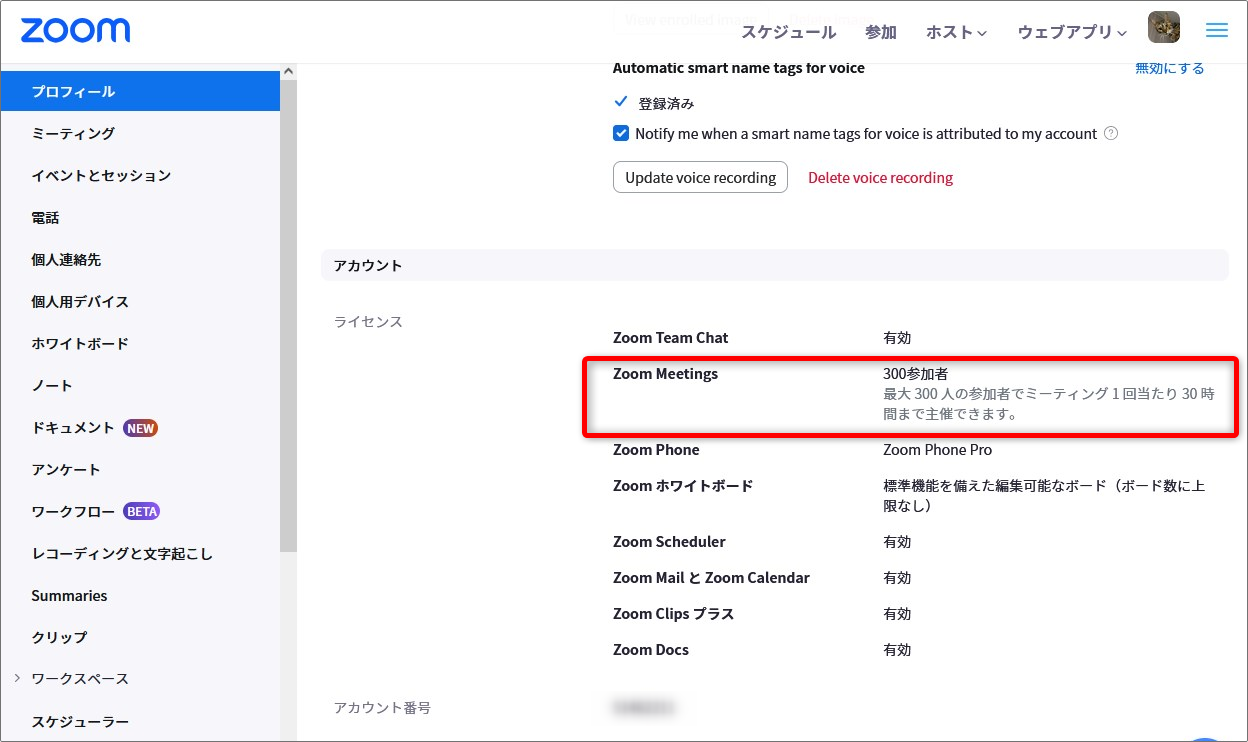Click the Zoom ホワイトボード license name
The image size is (1248, 742).
(x=683, y=485)
